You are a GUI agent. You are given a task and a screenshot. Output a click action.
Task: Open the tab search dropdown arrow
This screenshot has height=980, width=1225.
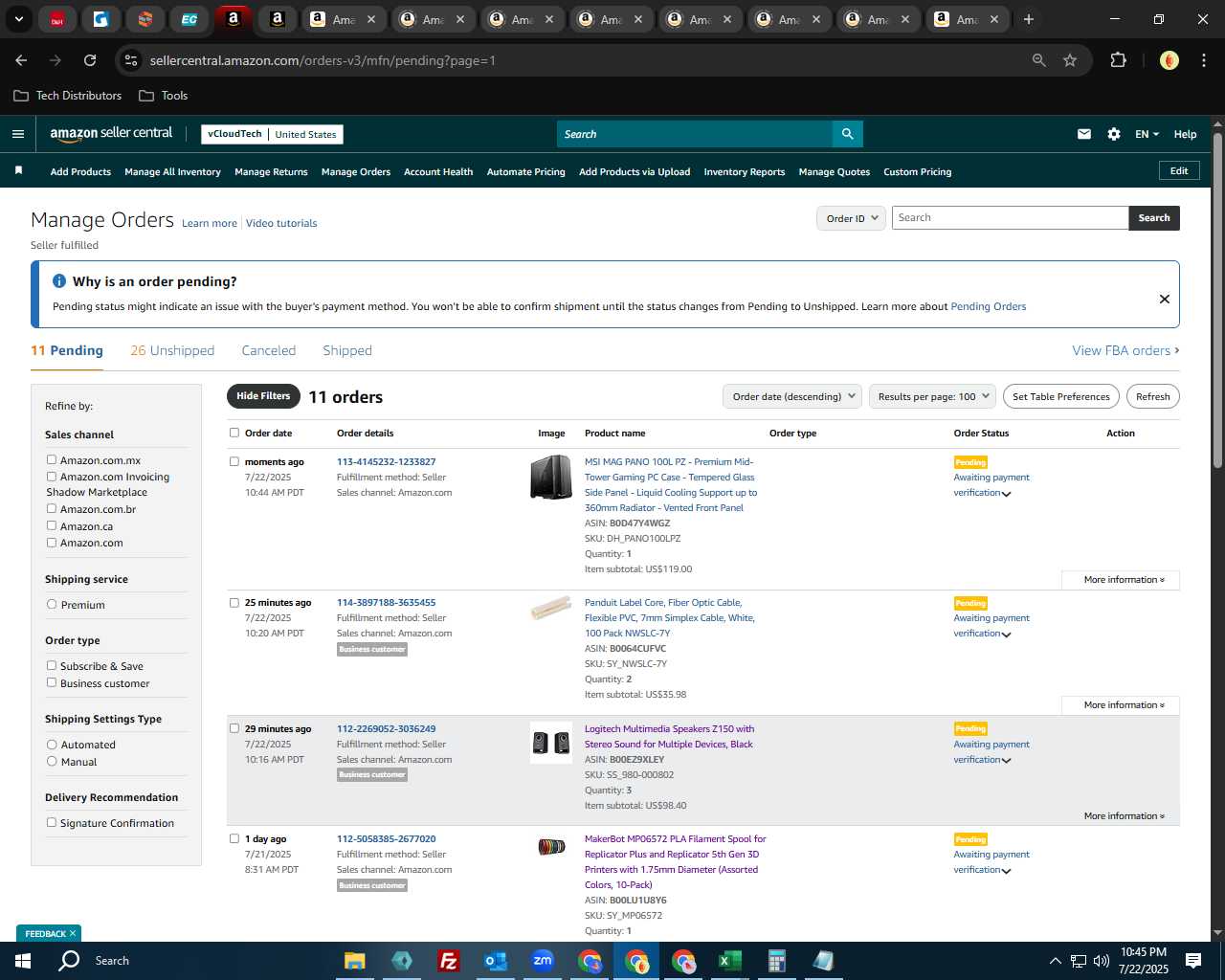pos(18,19)
